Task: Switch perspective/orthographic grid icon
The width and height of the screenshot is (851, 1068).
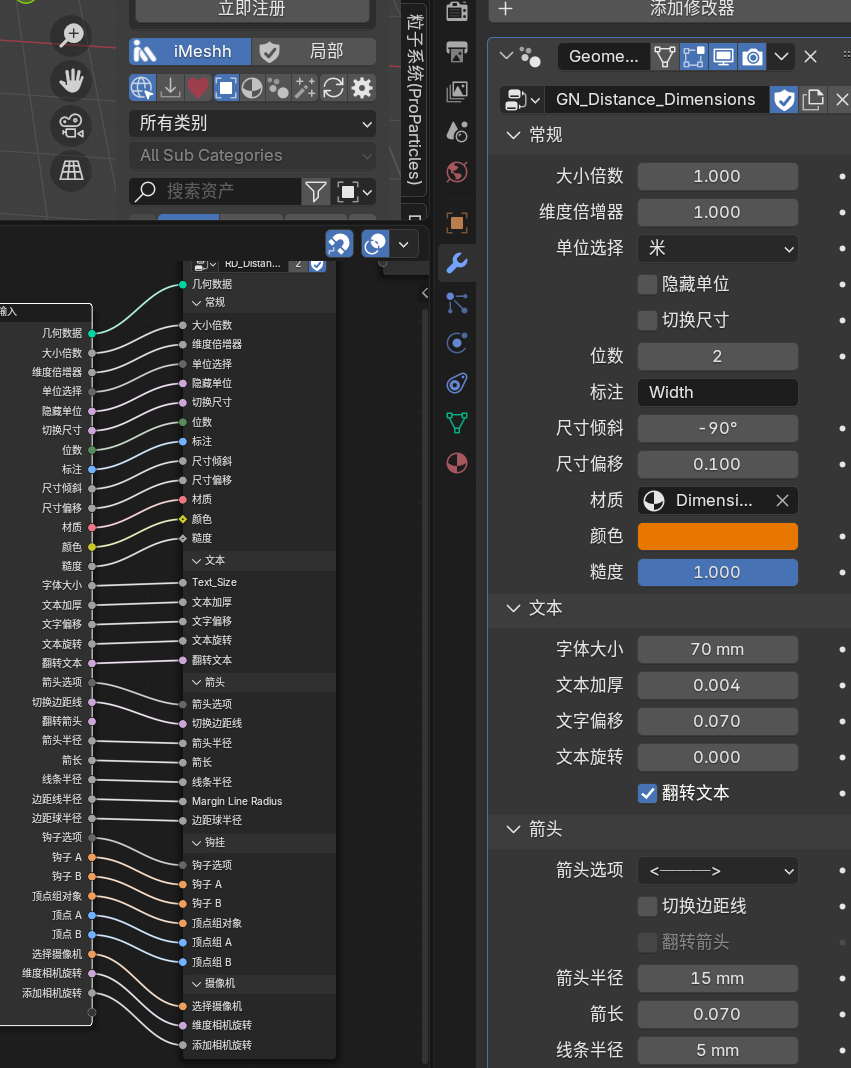Action: pyautogui.click(x=71, y=170)
